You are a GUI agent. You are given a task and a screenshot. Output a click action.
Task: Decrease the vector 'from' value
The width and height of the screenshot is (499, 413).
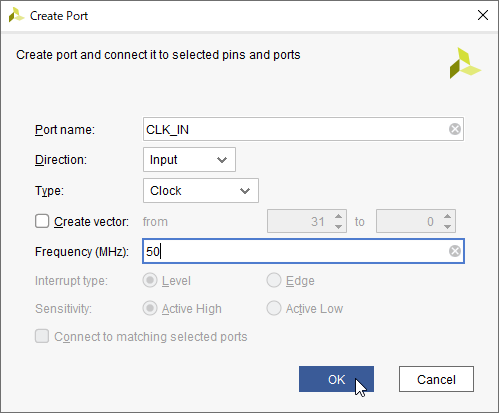[338, 227]
